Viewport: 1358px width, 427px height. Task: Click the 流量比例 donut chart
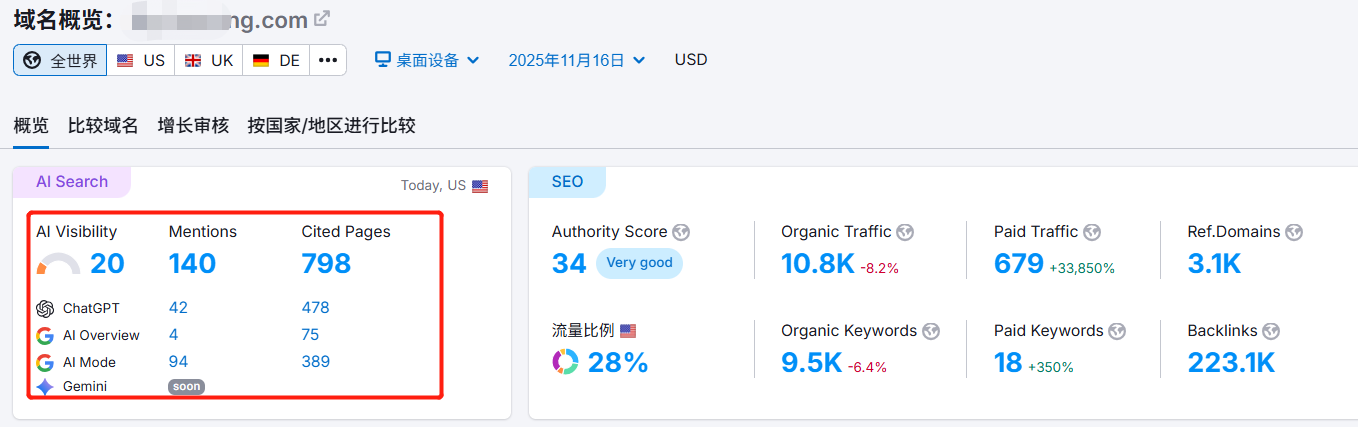(565, 362)
